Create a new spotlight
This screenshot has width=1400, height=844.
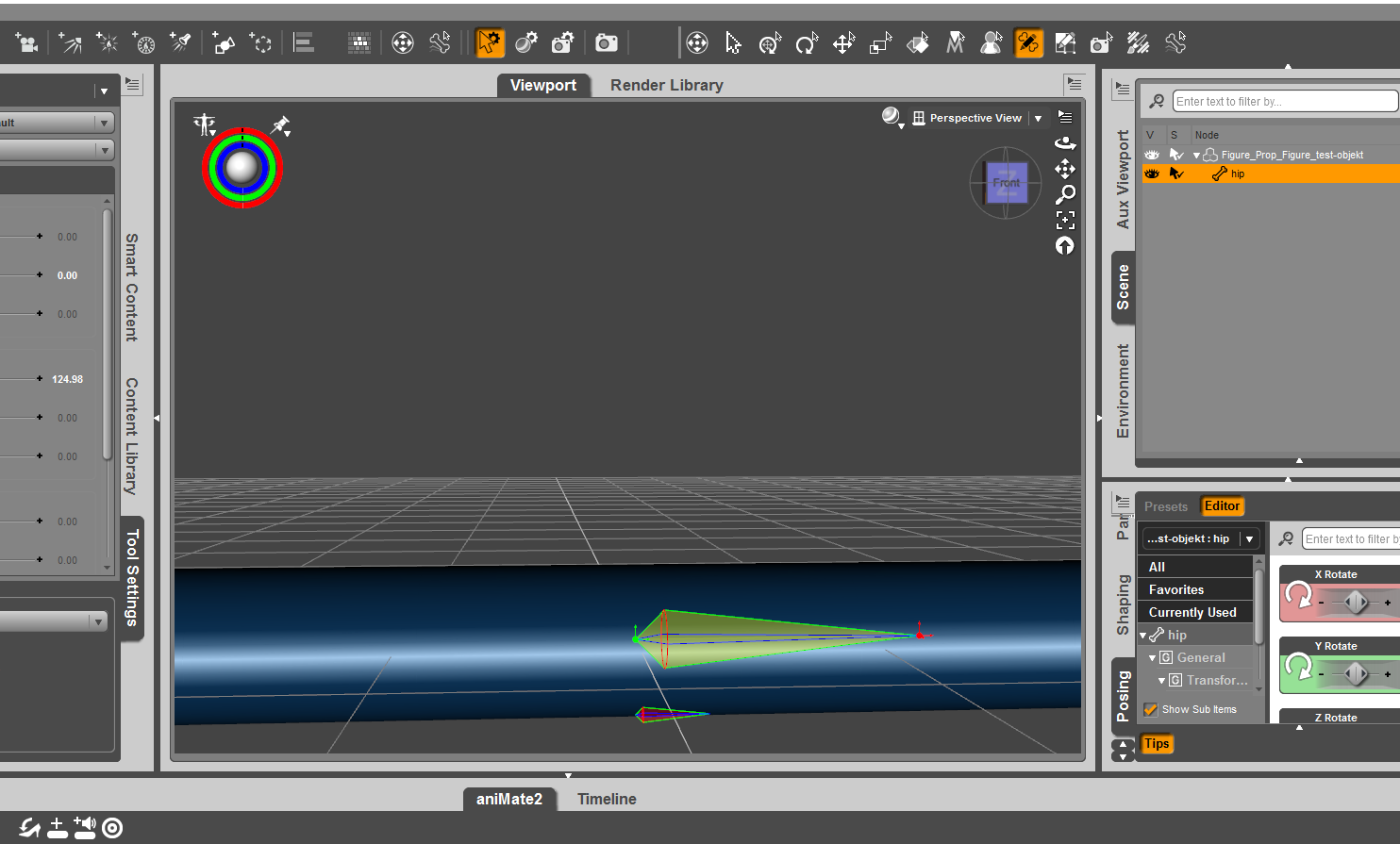(x=180, y=42)
